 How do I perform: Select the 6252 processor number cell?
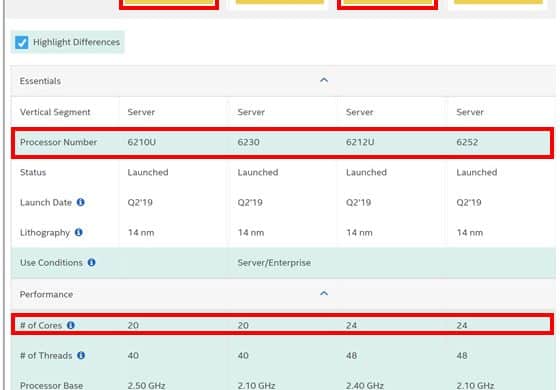(467, 142)
